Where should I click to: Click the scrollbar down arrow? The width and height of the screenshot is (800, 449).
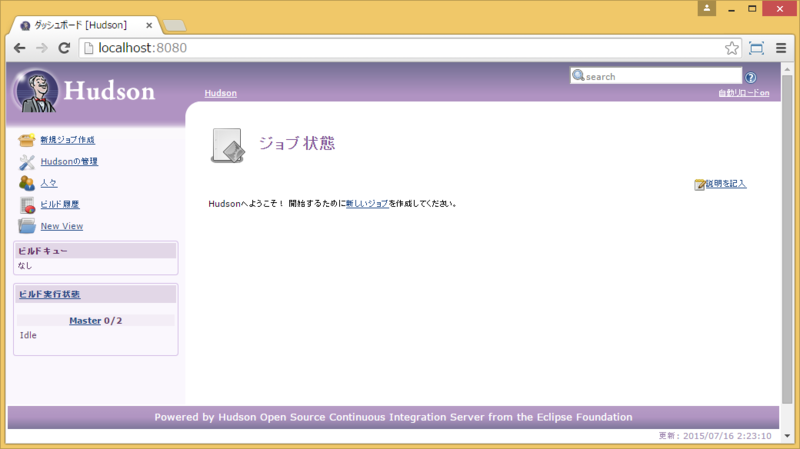point(787,436)
